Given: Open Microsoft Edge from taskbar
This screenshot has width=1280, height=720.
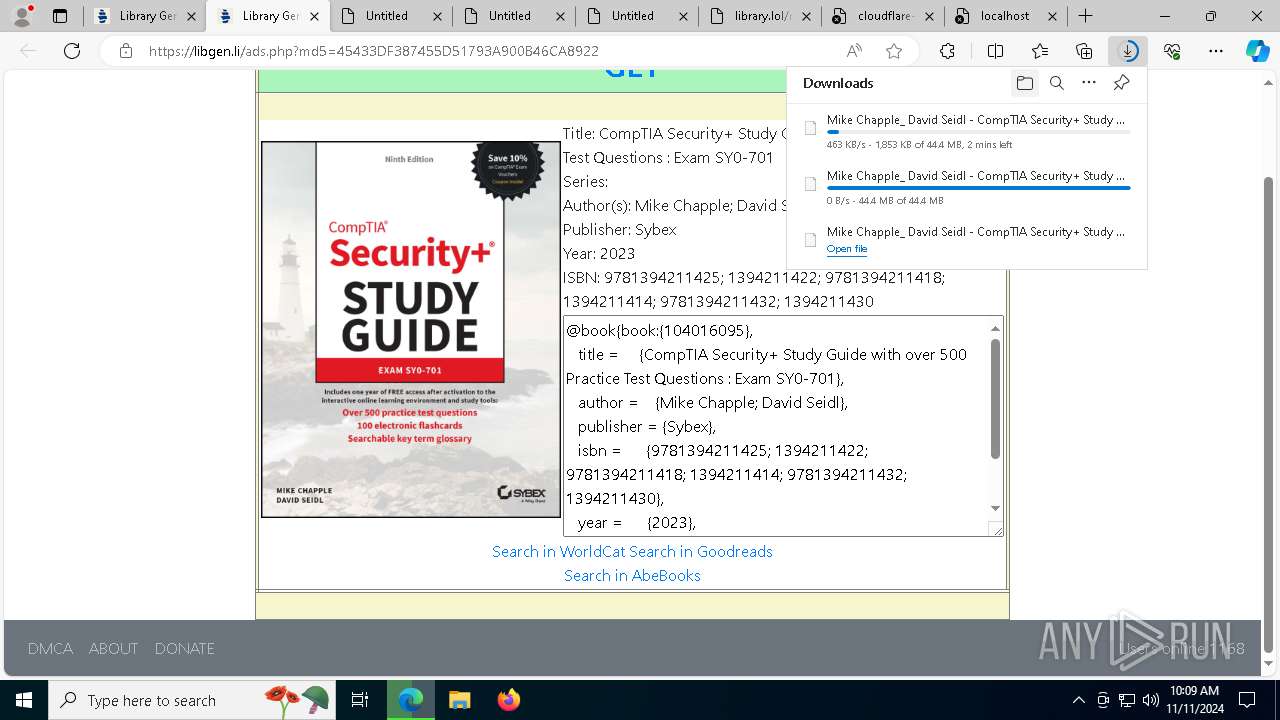Looking at the screenshot, I should [x=411, y=700].
